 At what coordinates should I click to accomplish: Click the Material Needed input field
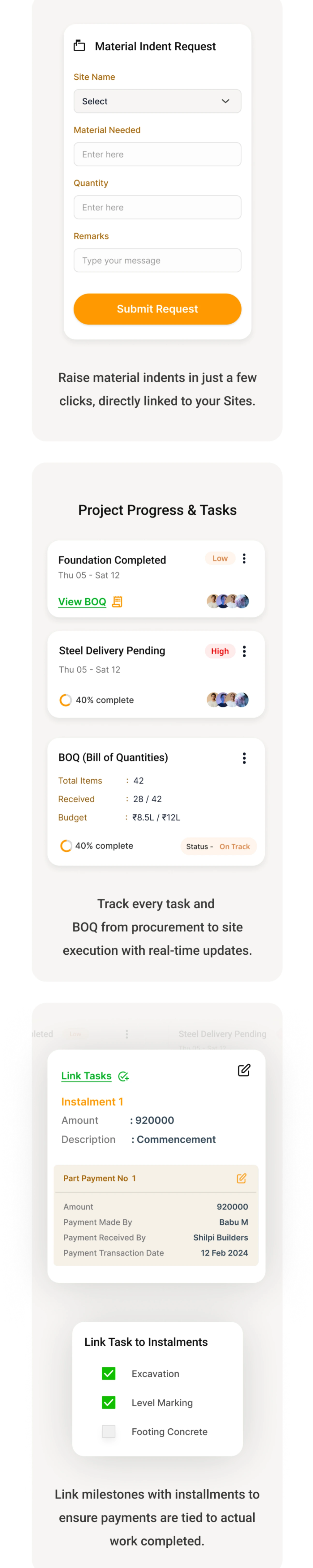pyautogui.click(x=157, y=154)
